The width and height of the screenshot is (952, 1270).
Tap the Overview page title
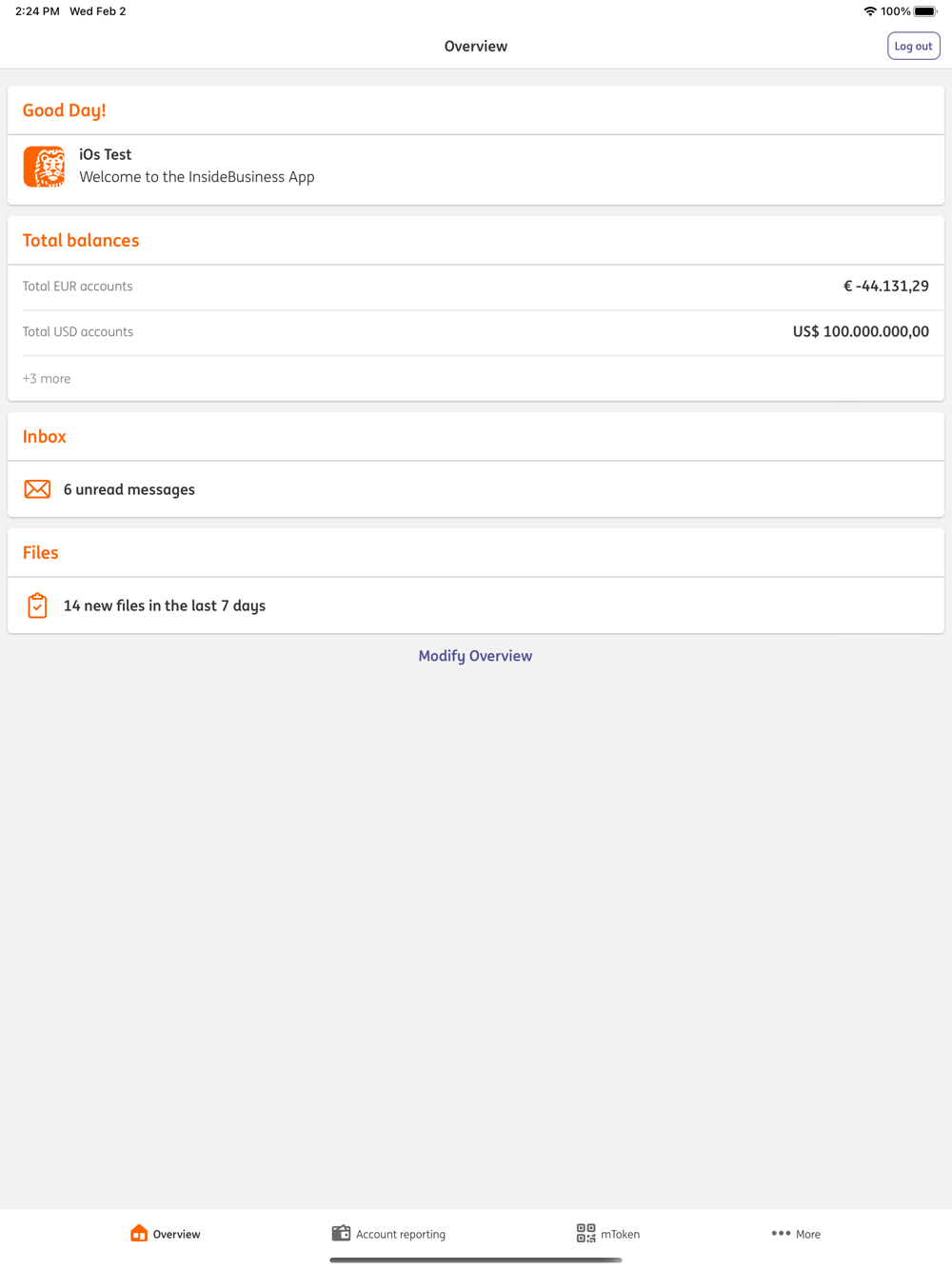click(x=476, y=46)
